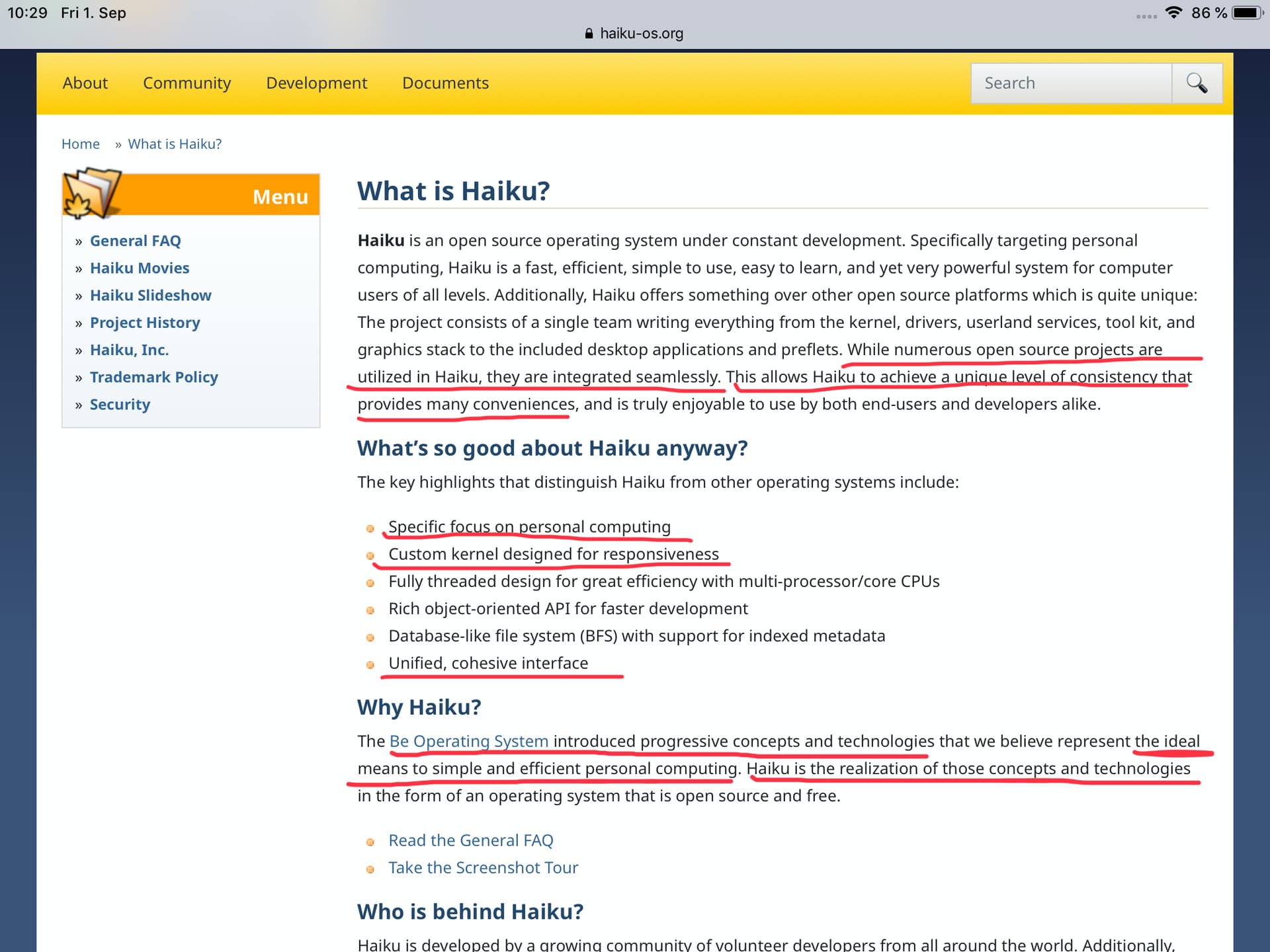Click 'What's so good about Haiku anyway?' heading
Image resolution: width=1270 pixels, height=952 pixels.
point(552,448)
